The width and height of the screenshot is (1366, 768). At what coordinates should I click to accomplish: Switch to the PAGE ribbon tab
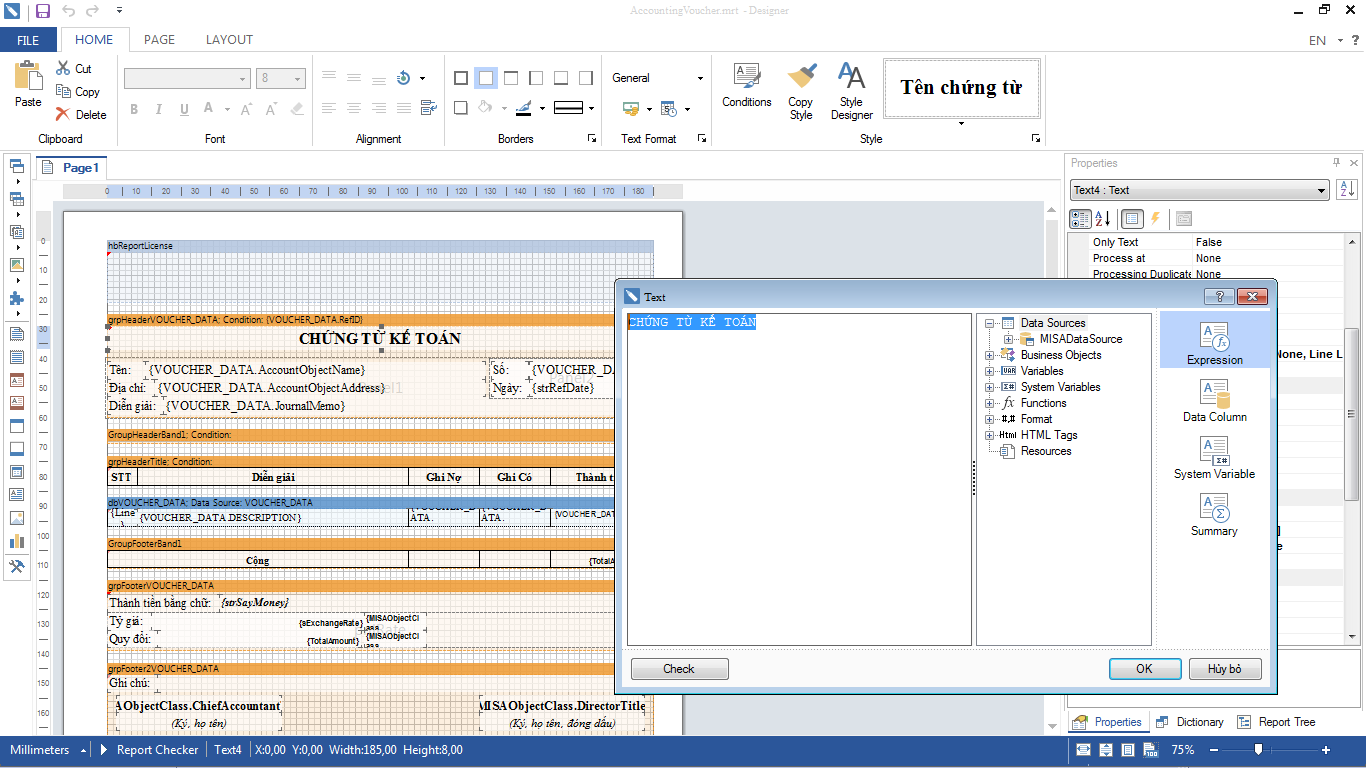coord(159,40)
